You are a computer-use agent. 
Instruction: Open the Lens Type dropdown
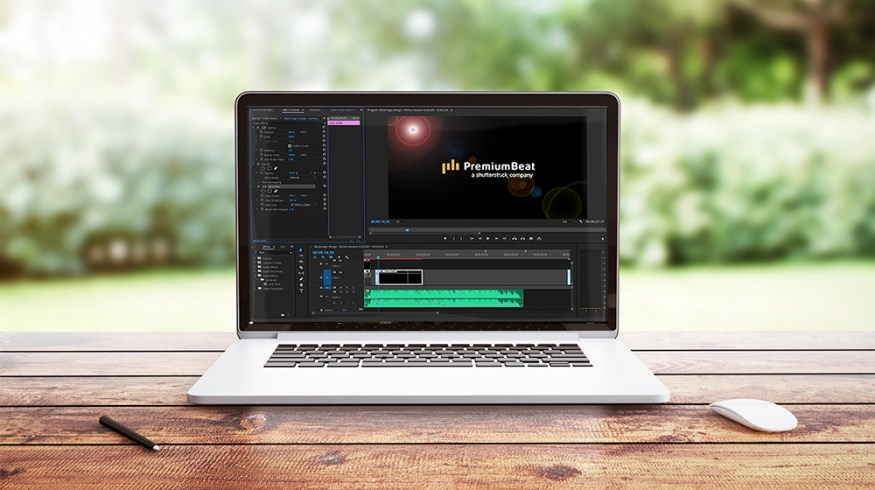click(x=299, y=207)
